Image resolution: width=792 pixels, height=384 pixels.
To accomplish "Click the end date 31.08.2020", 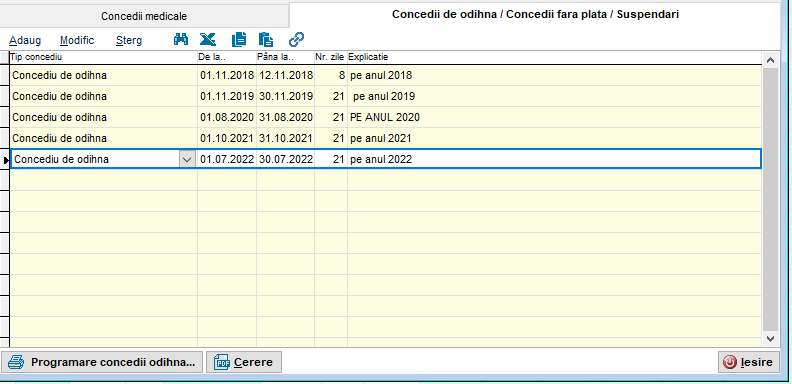I will [x=286, y=117].
